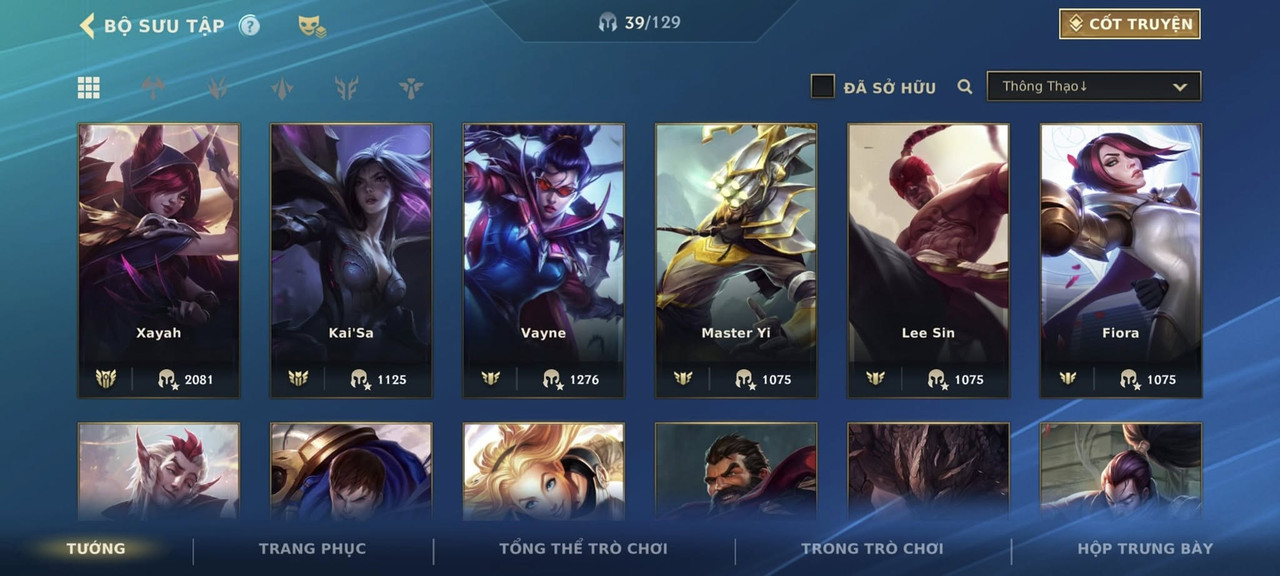Select the Tướng tab
The width and height of the screenshot is (1280, 576).
96,548
